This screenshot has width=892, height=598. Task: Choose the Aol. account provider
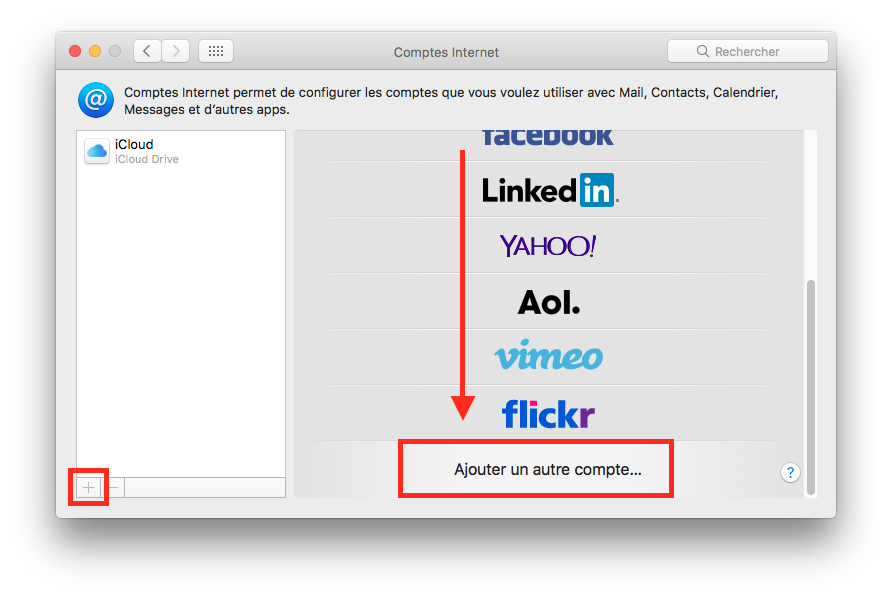(x=548, y=302)
